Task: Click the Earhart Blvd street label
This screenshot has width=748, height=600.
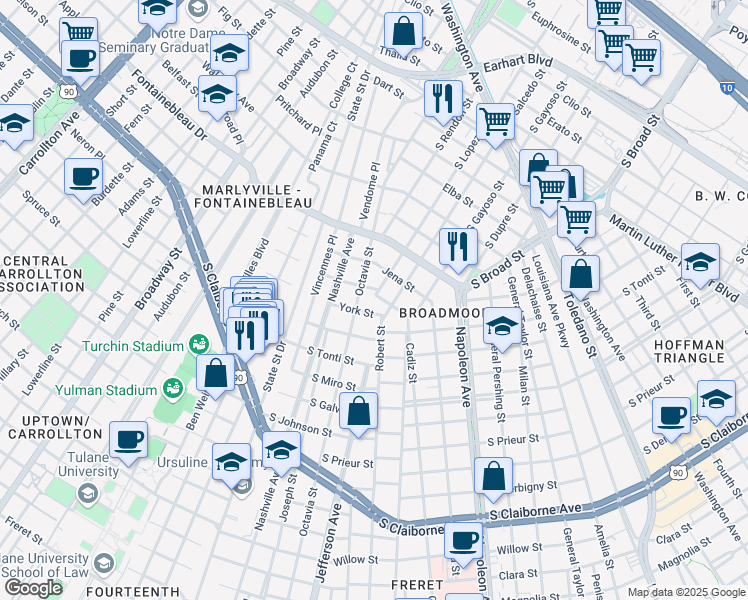Action: click(x=518, y=63)
